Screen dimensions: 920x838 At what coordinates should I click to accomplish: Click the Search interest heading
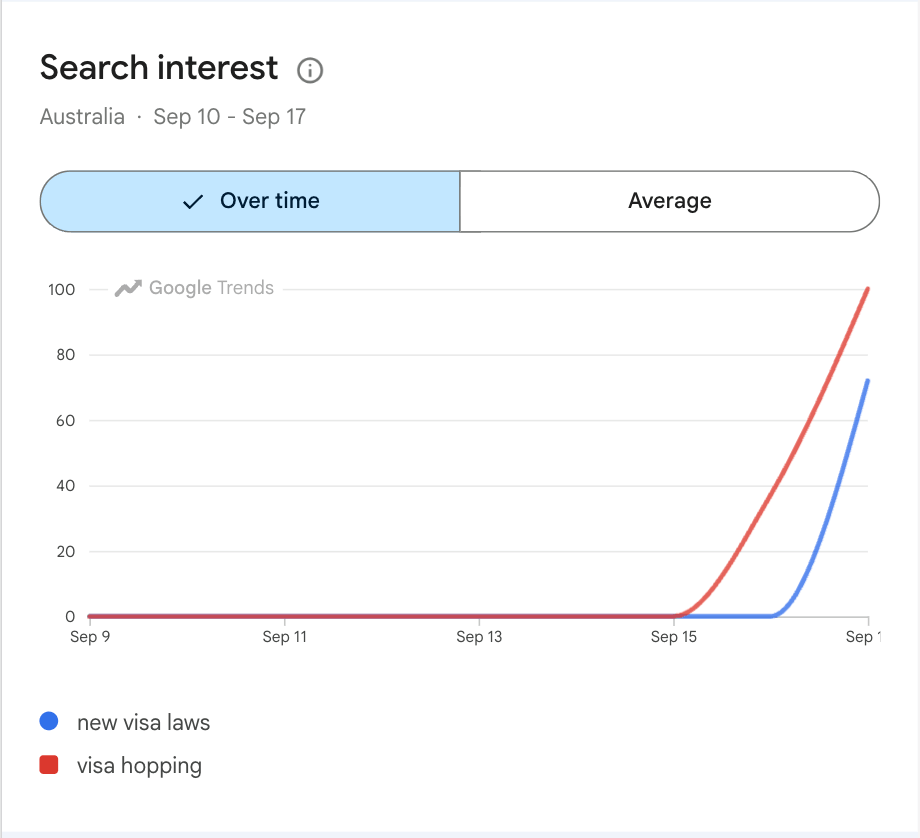[158, 67]
